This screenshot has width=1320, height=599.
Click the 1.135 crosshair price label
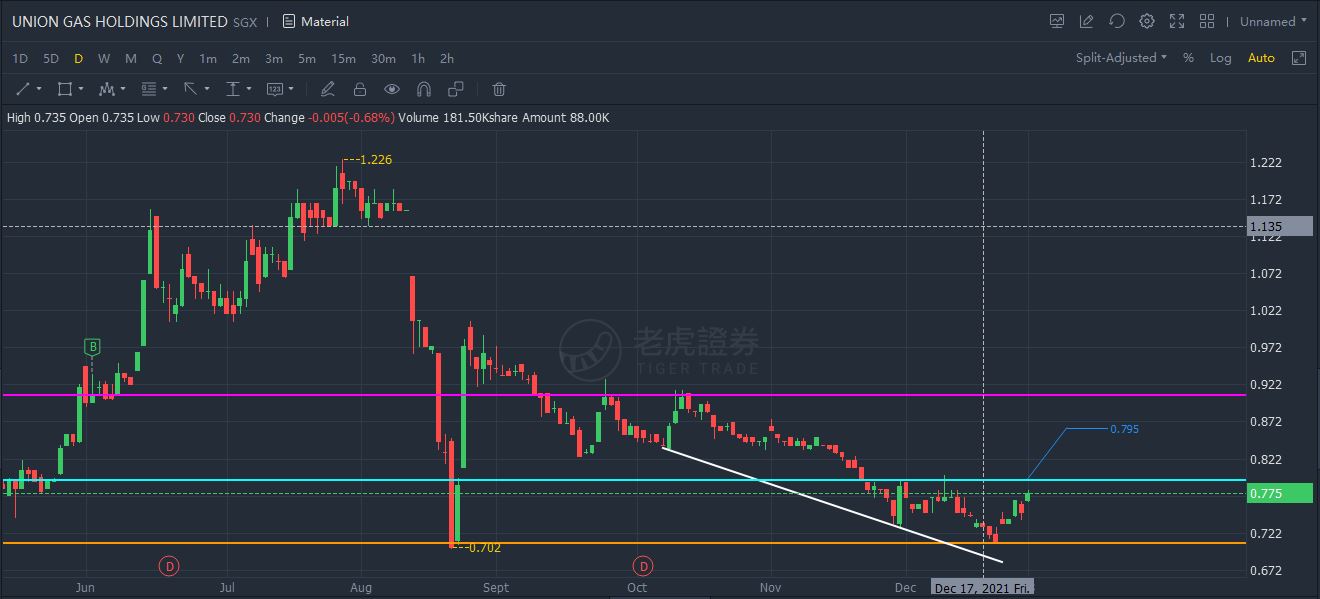pos(1280,227)
